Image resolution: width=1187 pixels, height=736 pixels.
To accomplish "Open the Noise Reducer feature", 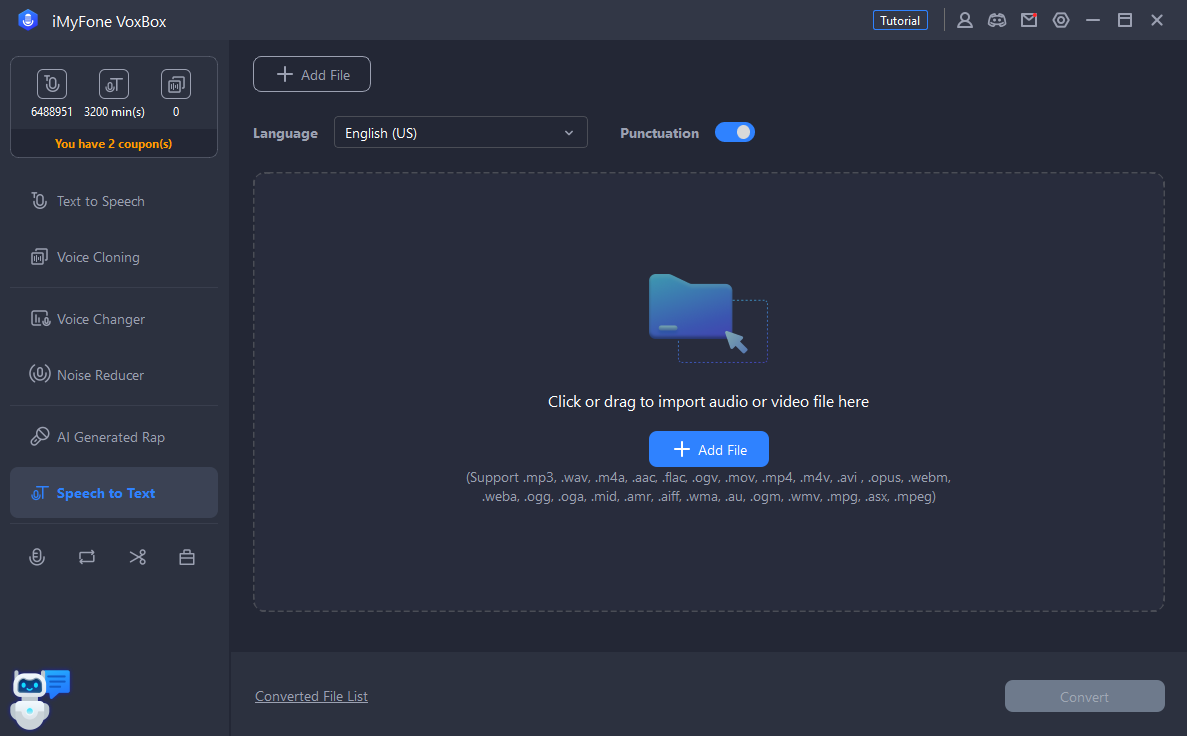I will tap(97, 375).
